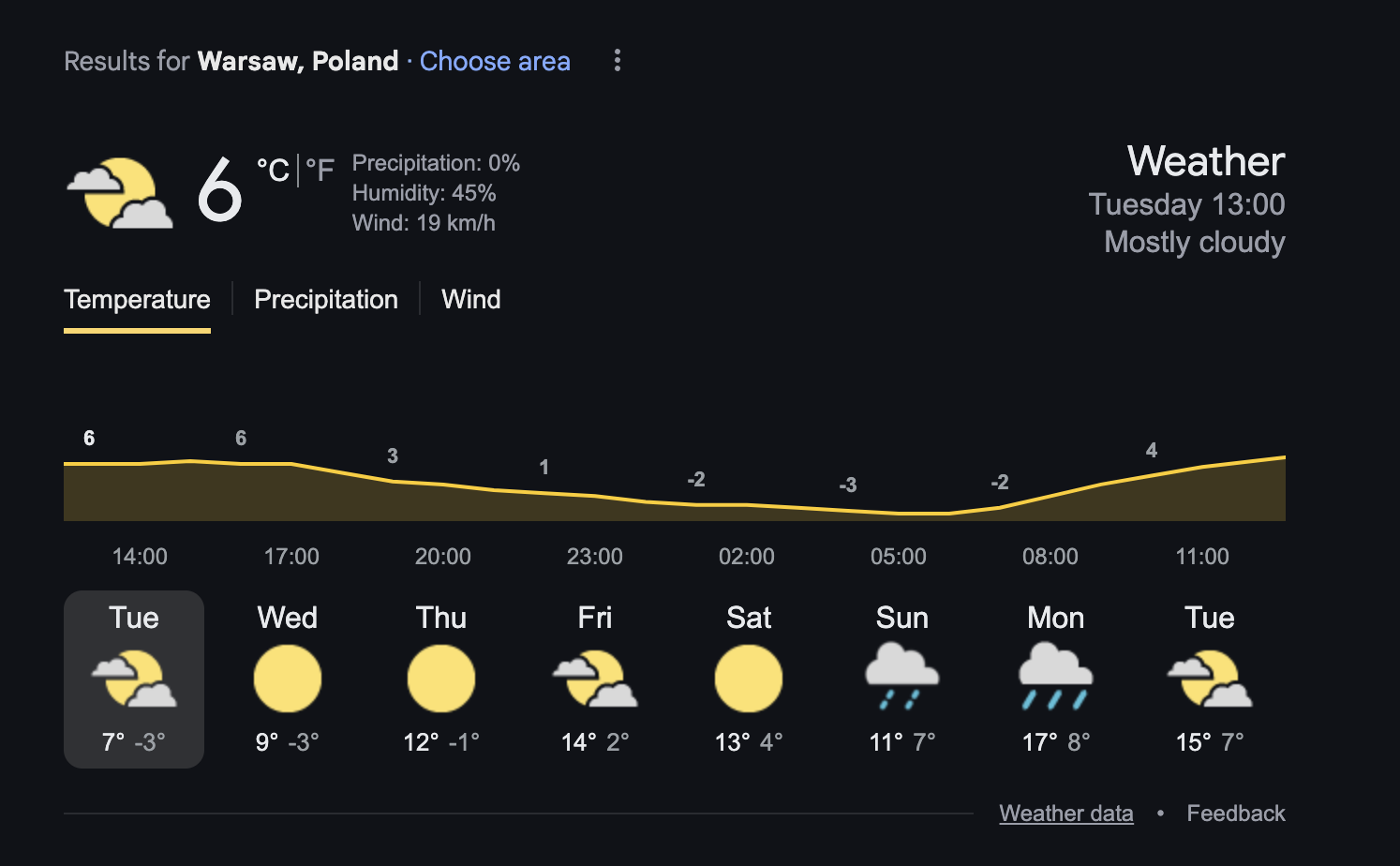
Task: Switch temperature units to Fahrenheit
Action: (320, 171)
